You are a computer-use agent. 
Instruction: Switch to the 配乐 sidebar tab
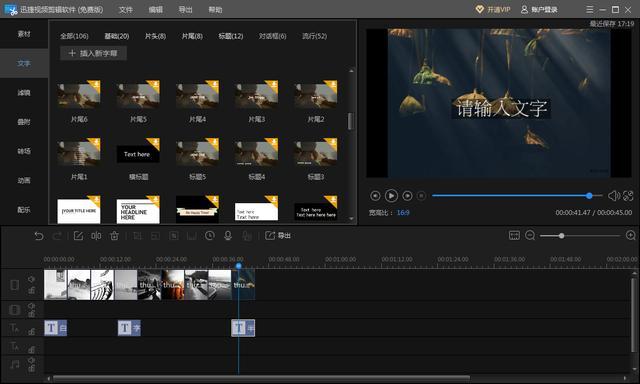tap(24, 210)
